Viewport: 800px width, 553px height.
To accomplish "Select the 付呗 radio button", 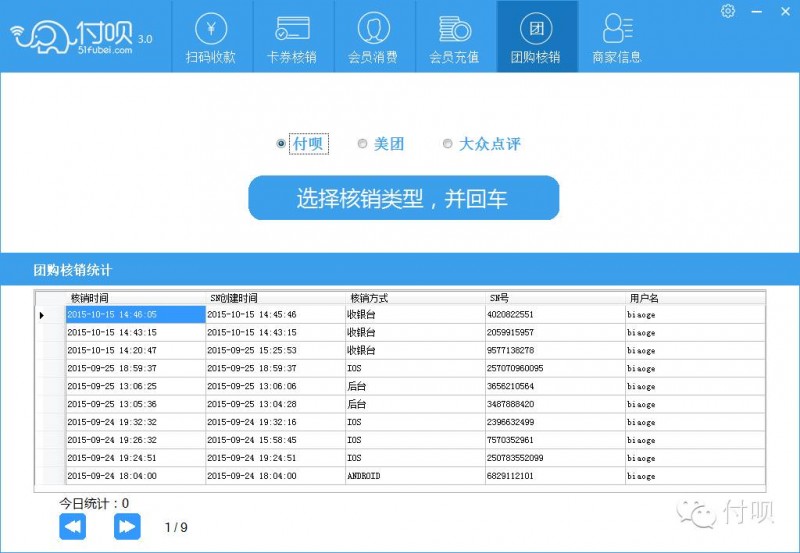I will [x=281, y=144].
